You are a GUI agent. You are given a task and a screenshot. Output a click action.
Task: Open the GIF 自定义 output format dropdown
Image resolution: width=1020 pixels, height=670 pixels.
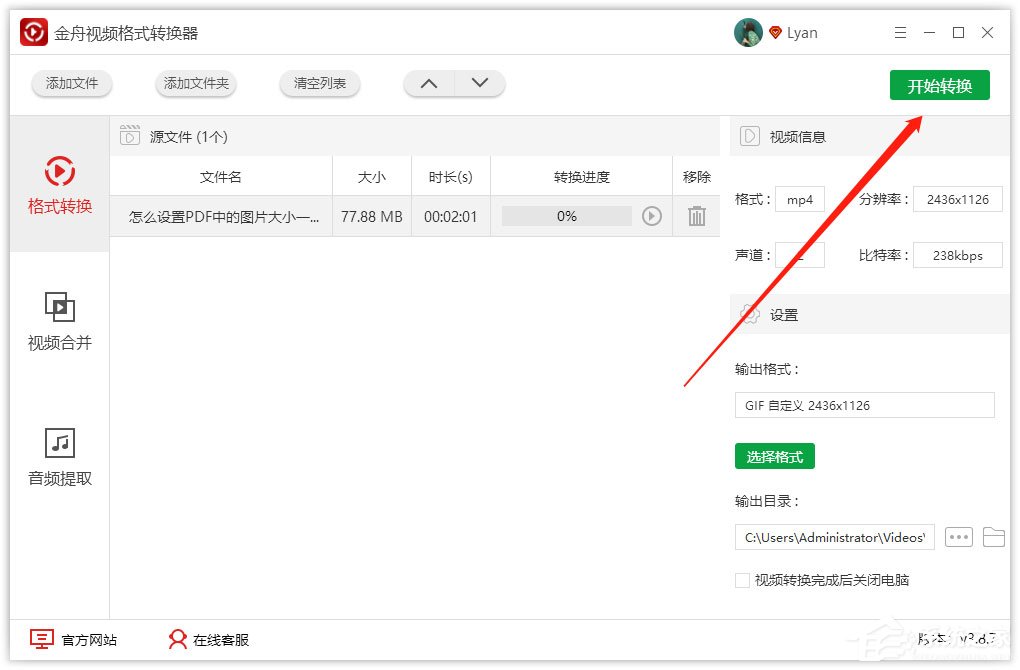[x=864, y=405]
